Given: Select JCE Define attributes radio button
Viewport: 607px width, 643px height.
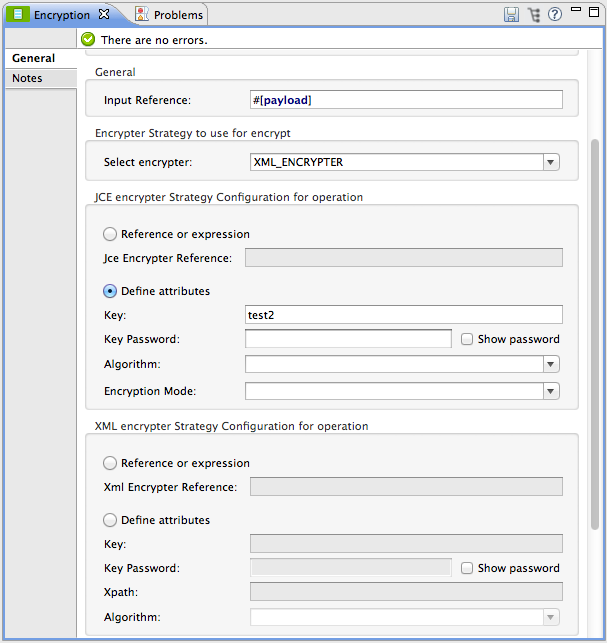Looking at the screenshot, I should pyautogui.click(x=110, y=291).
